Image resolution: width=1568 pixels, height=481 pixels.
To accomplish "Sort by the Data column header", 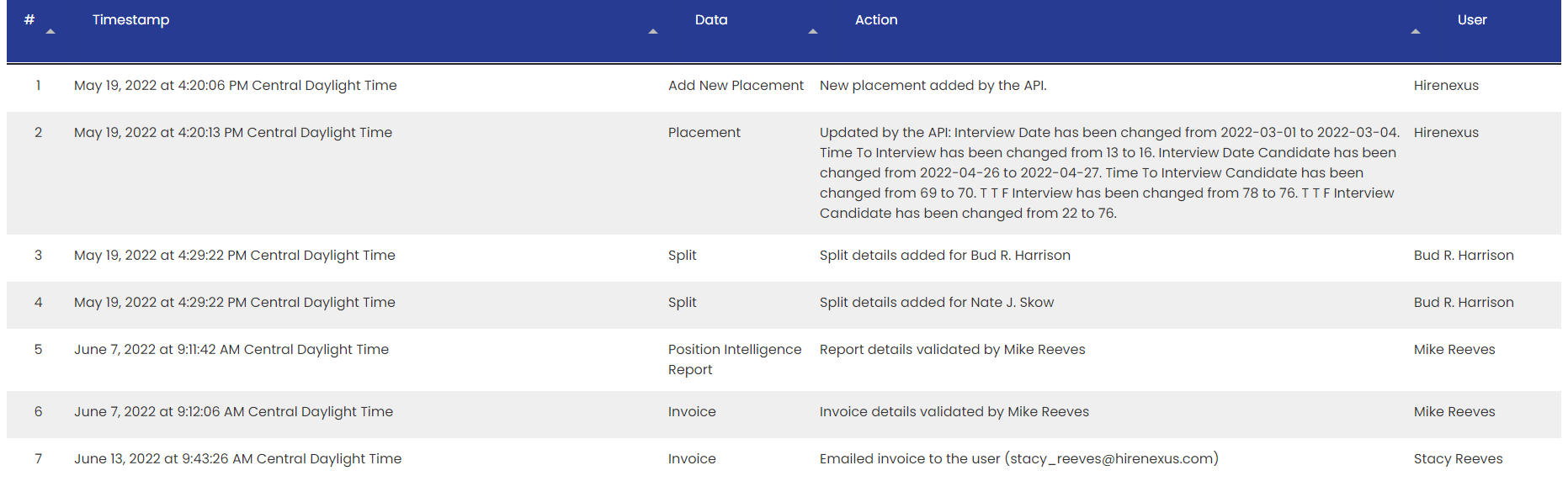I will click(x=711, y=19).
